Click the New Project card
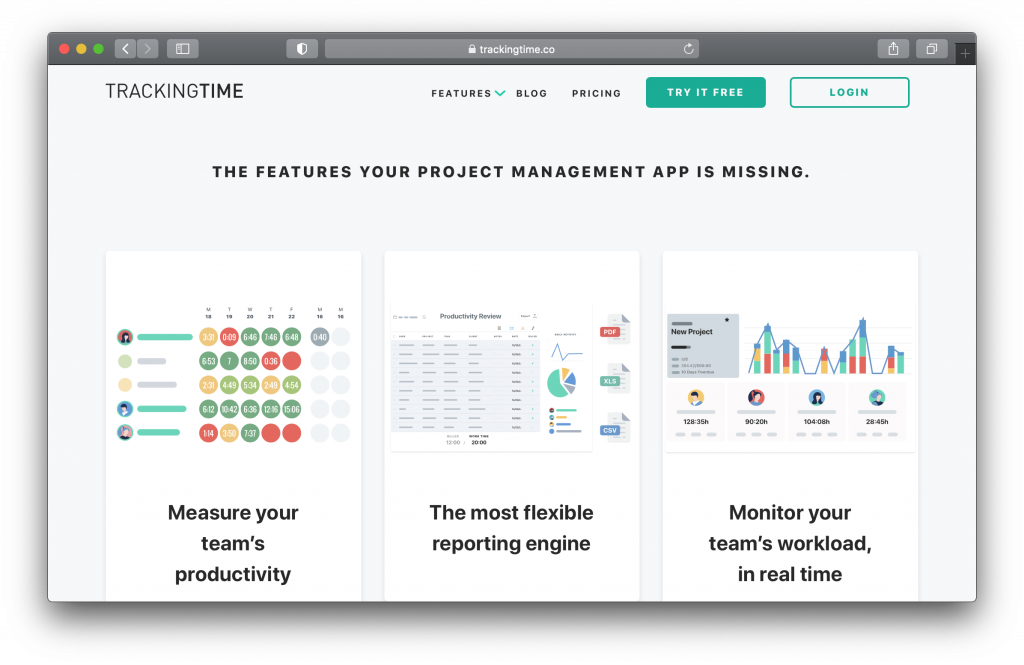 (703, 346)
